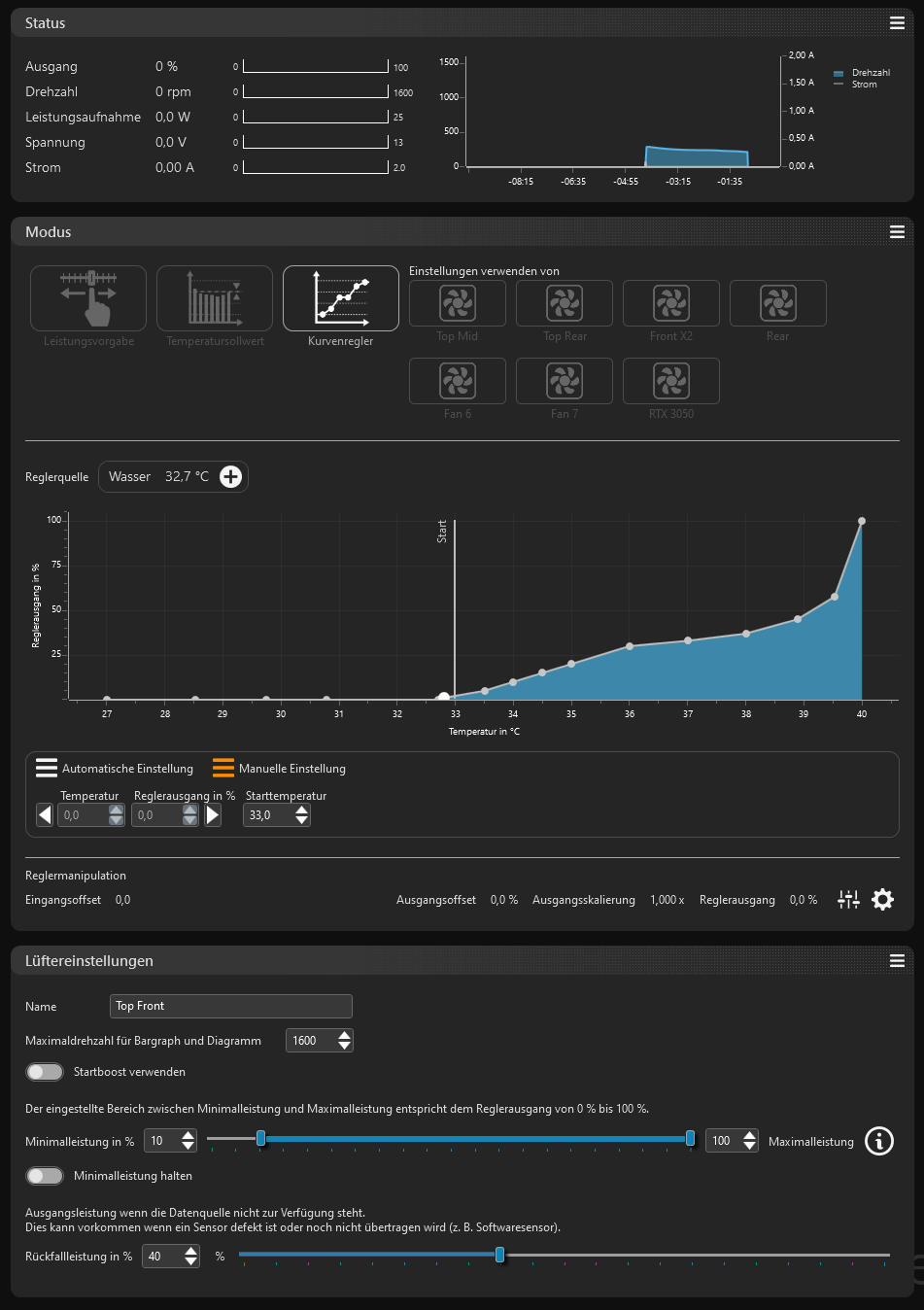Choose the Temperatursollwert mode icon
Screen dimensions: 924x1310
[x=215, y=298]
